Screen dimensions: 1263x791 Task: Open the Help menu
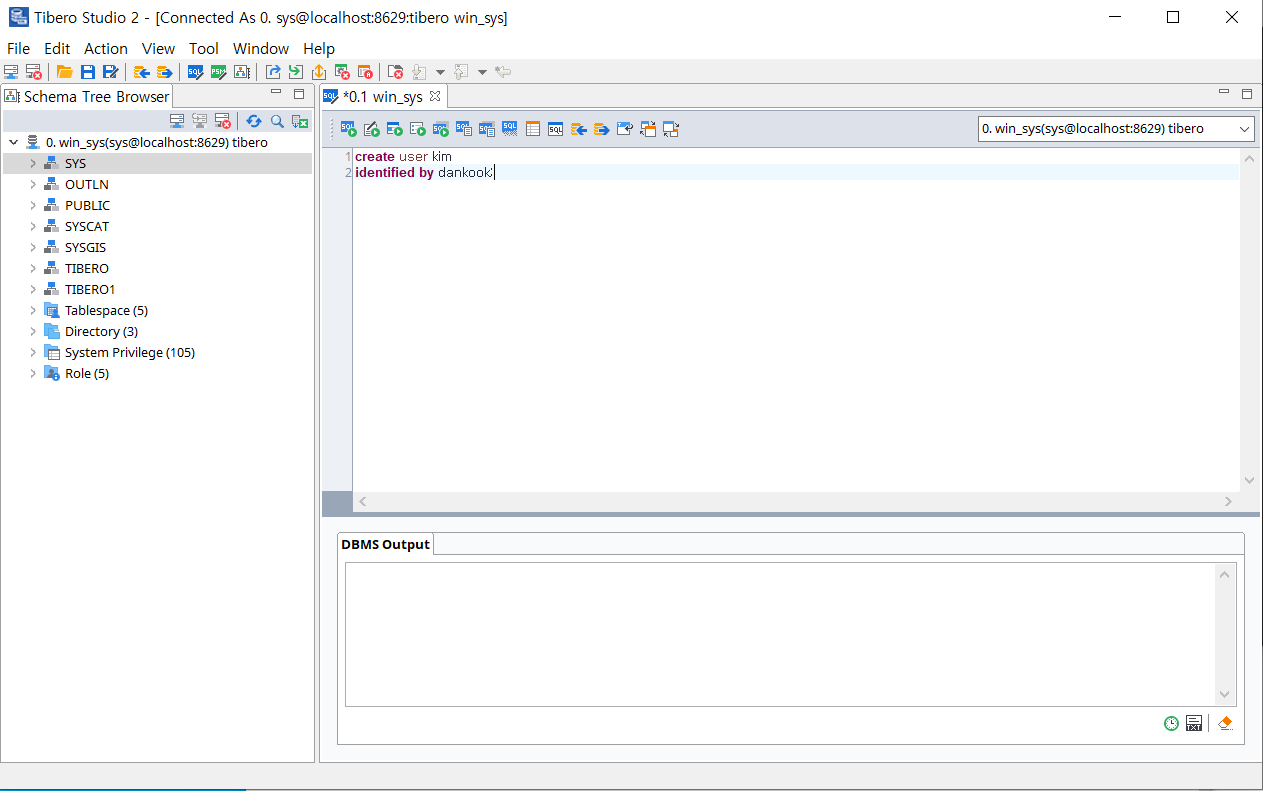coord(319,48)
